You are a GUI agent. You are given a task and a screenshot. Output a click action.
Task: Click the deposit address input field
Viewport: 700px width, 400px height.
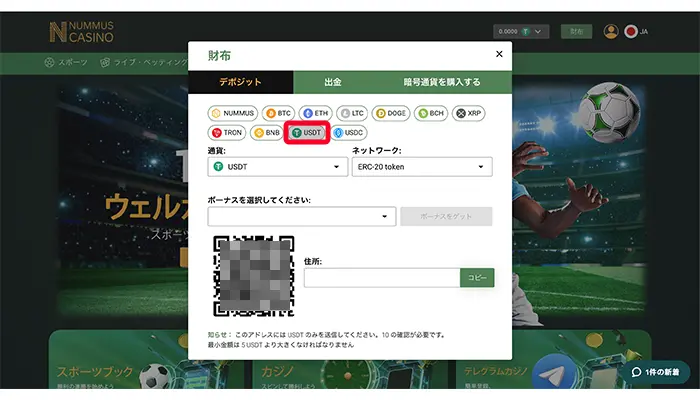pyautogui.click(x=381, y=278)
